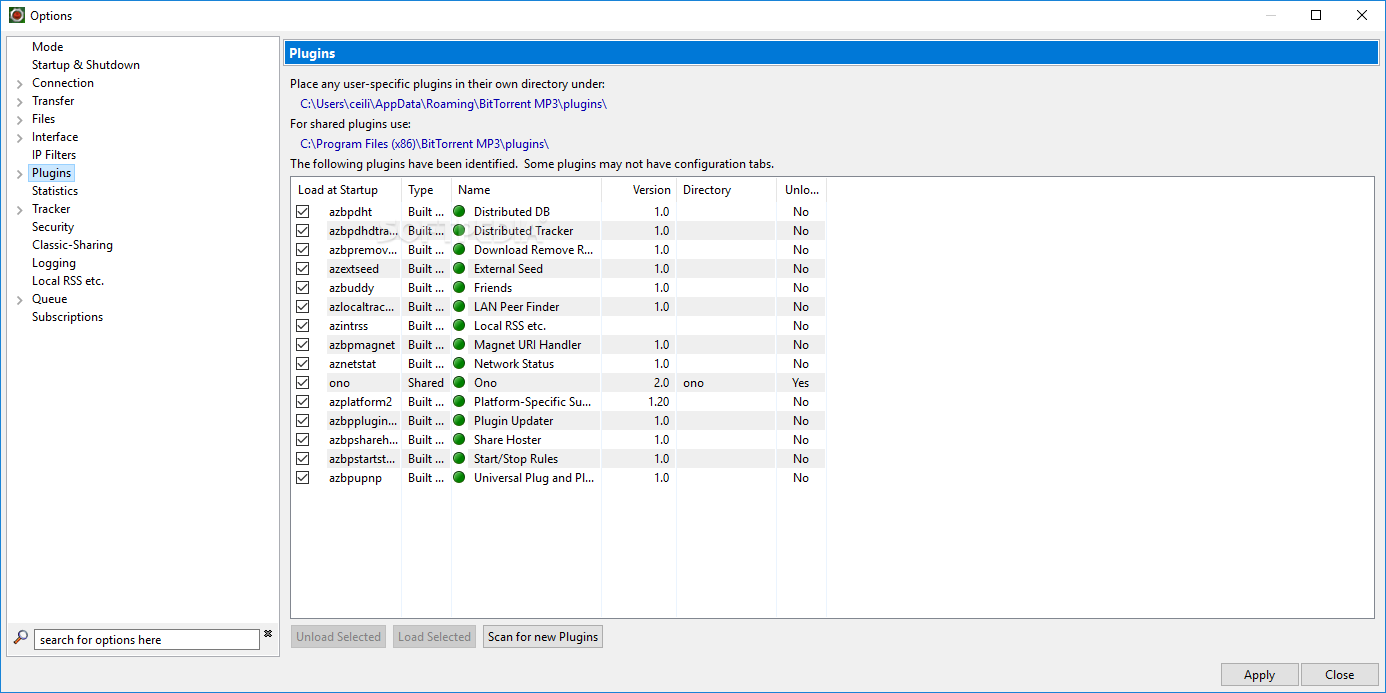This screenshot has width=1386, height=693.
Task: Open the Subscriptions options page
Action: click(67, 317)
